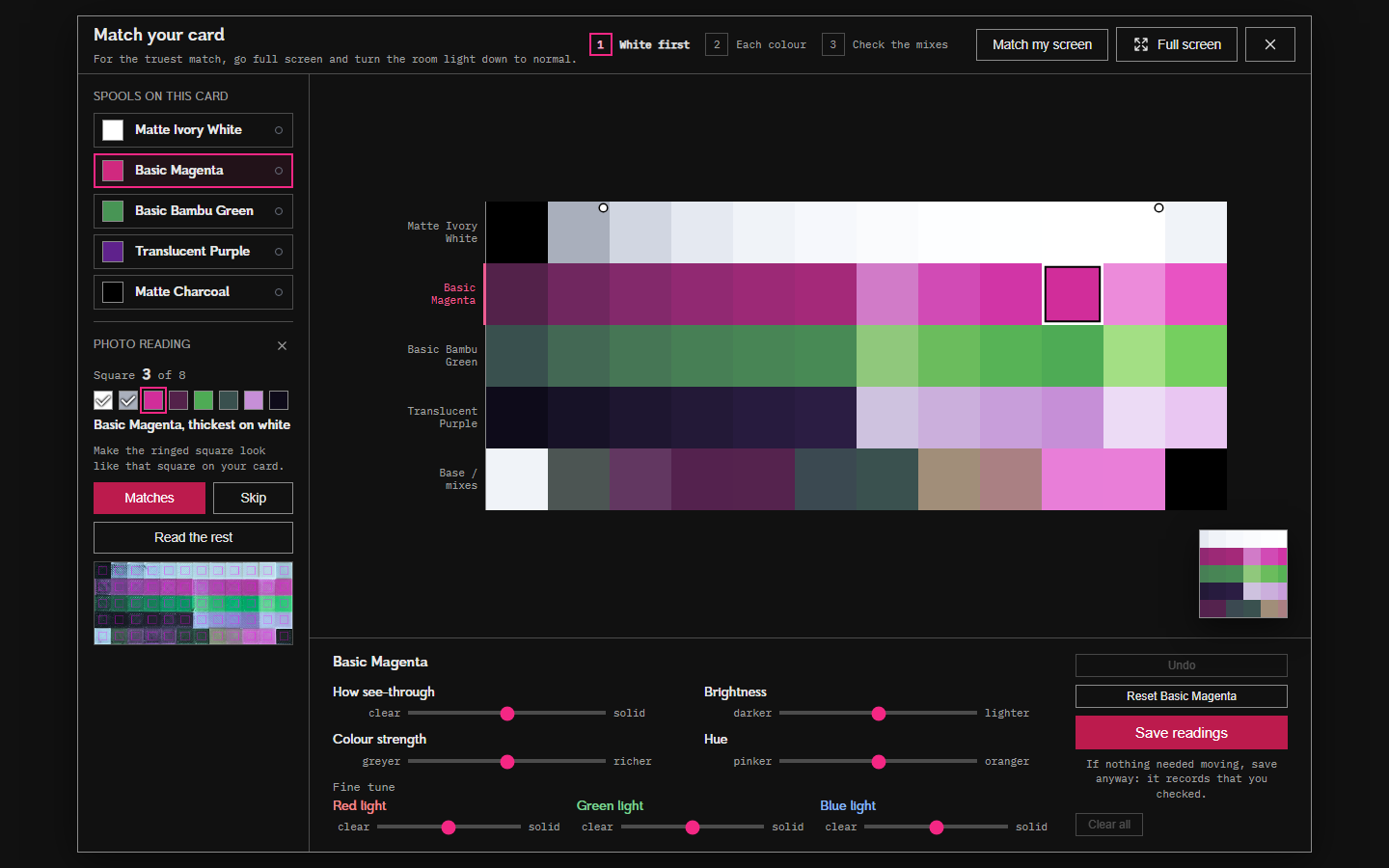Screen dimensions: 1389x868
Task: Select the Basic Magenta spool
Action: (193, 171)
